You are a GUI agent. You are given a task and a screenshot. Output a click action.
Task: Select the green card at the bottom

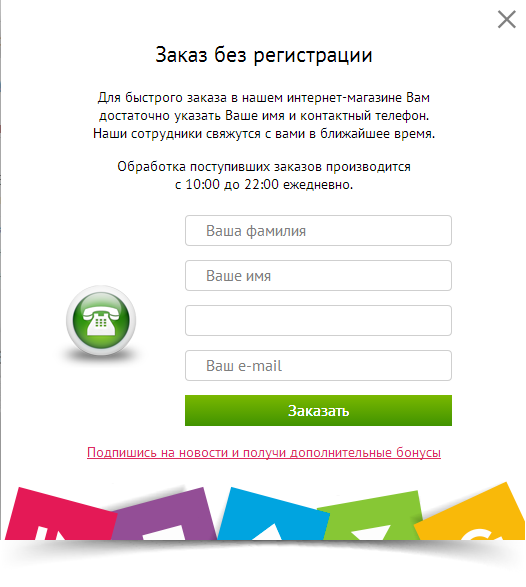(x=371, y=517)
